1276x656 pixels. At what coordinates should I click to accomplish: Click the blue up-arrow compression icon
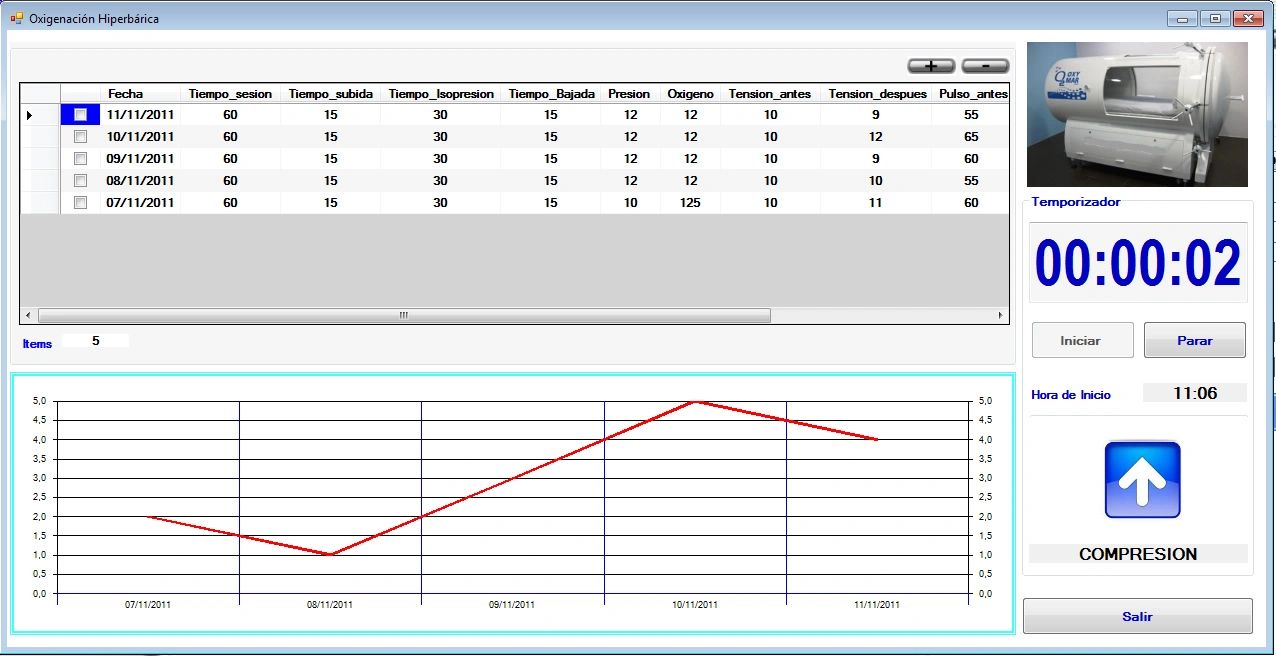[1142, 480]
